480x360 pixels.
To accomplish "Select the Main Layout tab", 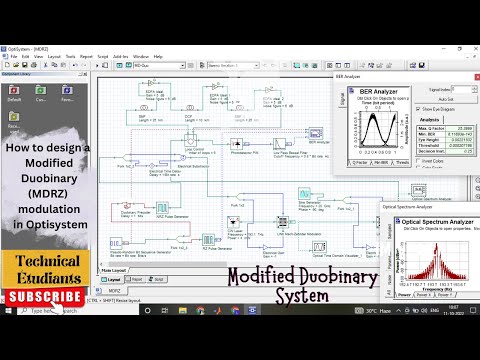I will [x=114, y=270].
